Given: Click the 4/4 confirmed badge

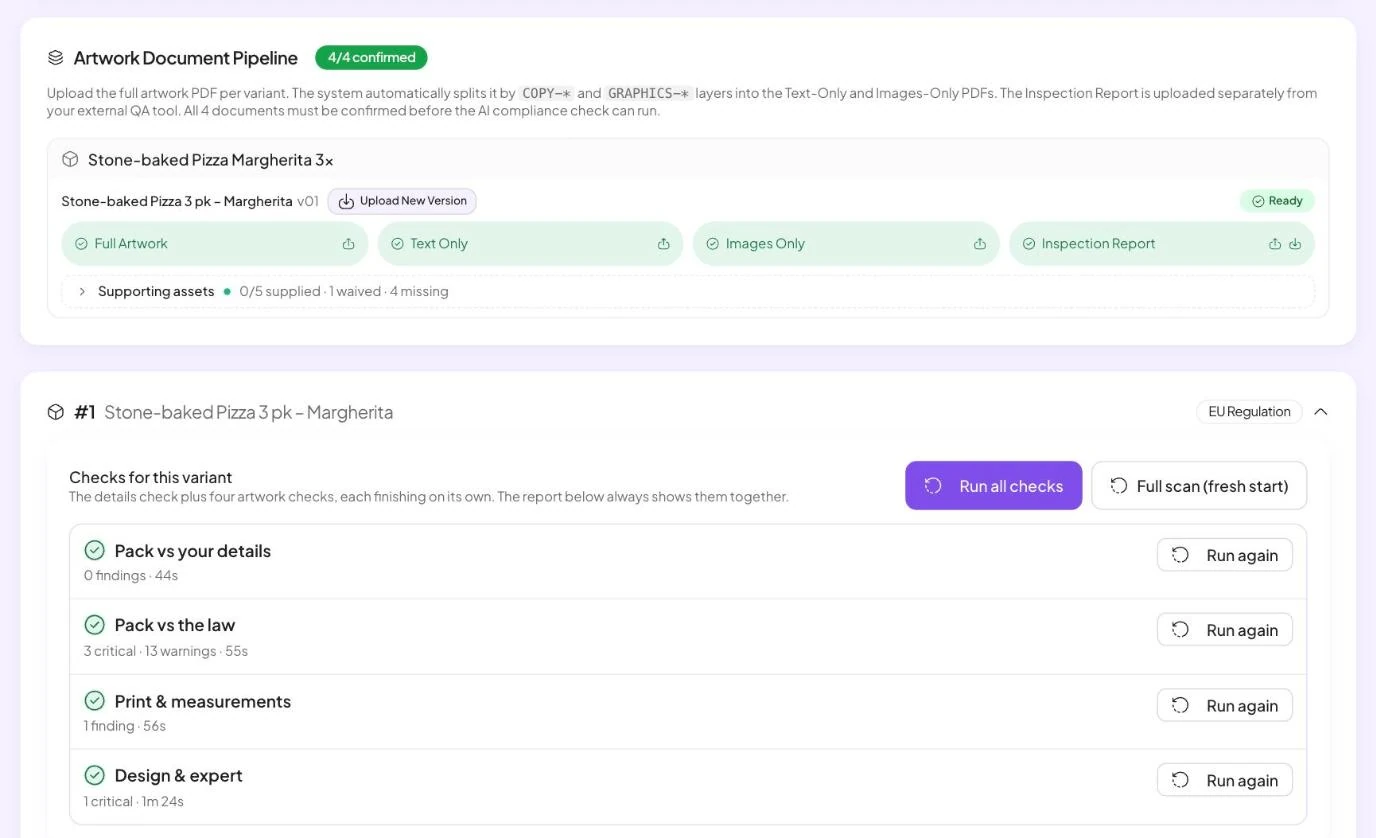Looking at the screenshot, I should click(371, 58).
